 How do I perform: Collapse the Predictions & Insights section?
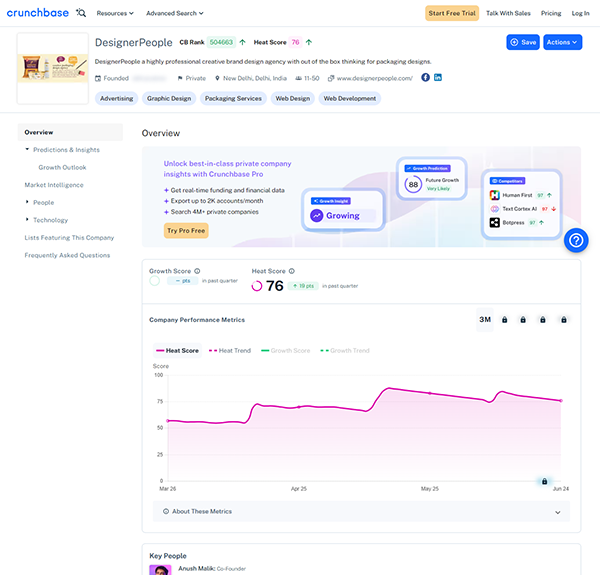click(x=27, y=149)
